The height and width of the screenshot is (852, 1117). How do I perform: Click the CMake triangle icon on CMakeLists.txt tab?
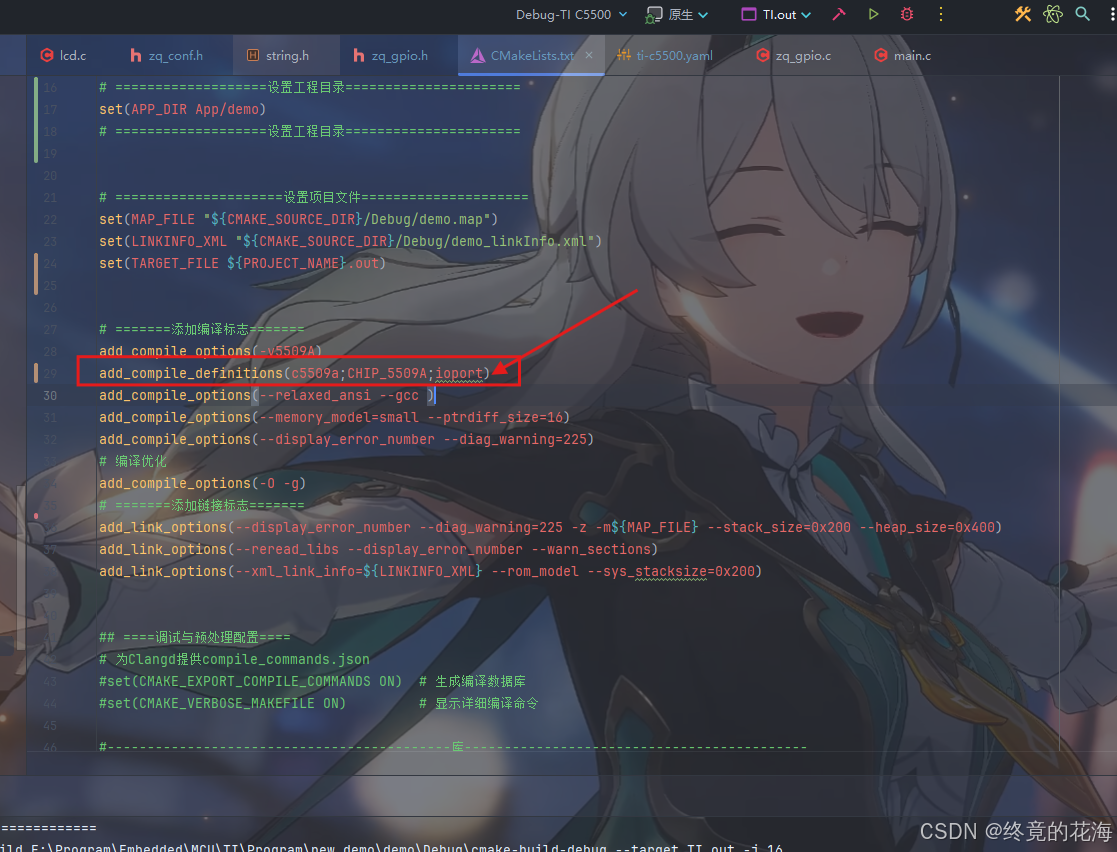tap(478, 56)
